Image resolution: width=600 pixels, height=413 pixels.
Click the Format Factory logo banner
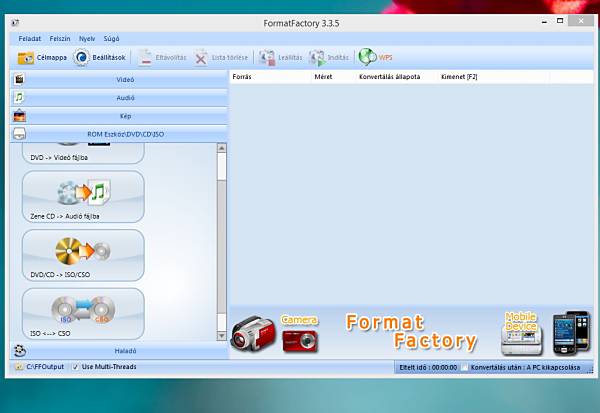(x=411, y=332)
